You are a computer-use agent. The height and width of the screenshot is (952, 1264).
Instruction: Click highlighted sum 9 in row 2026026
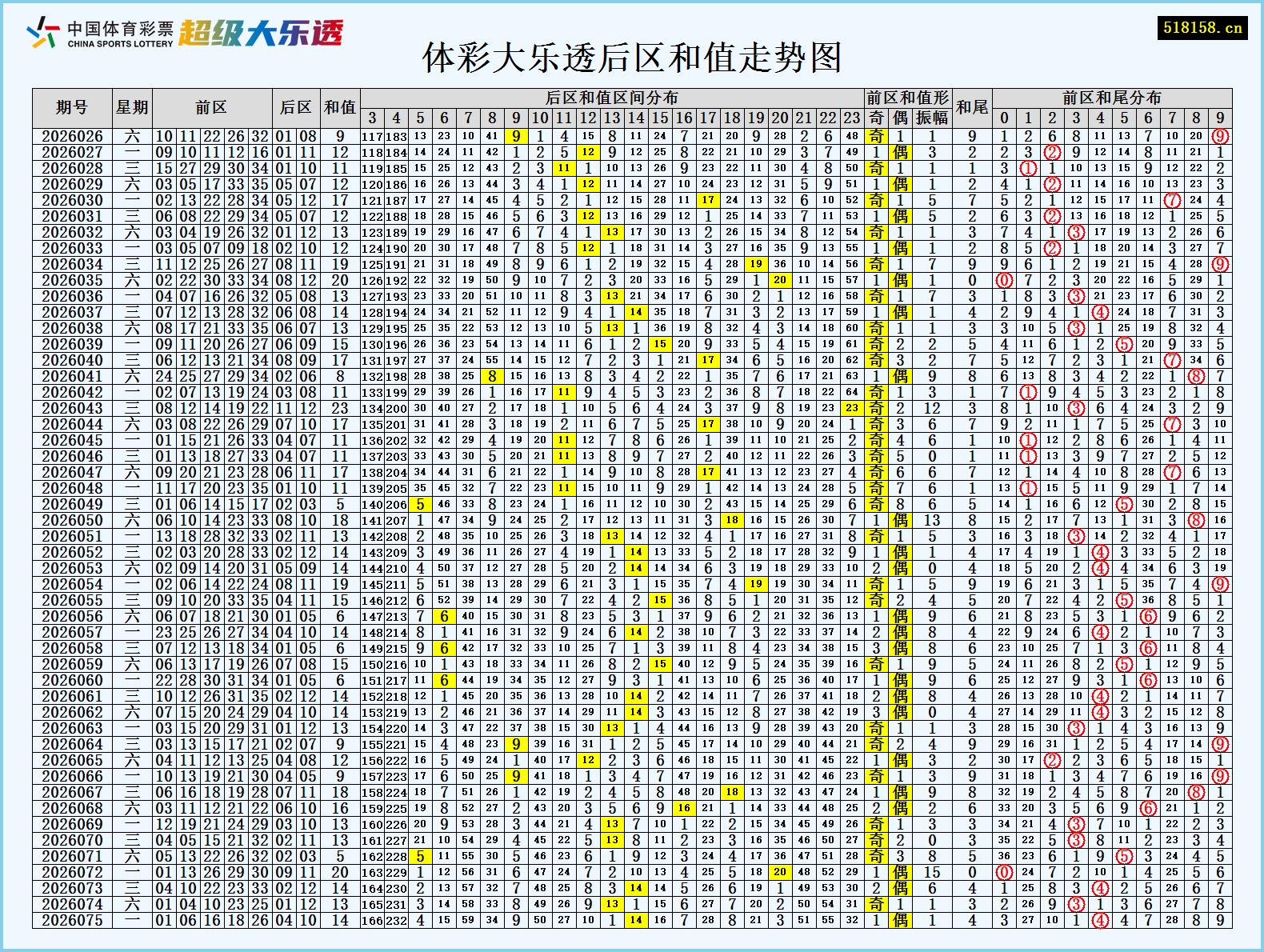(516, 136)
